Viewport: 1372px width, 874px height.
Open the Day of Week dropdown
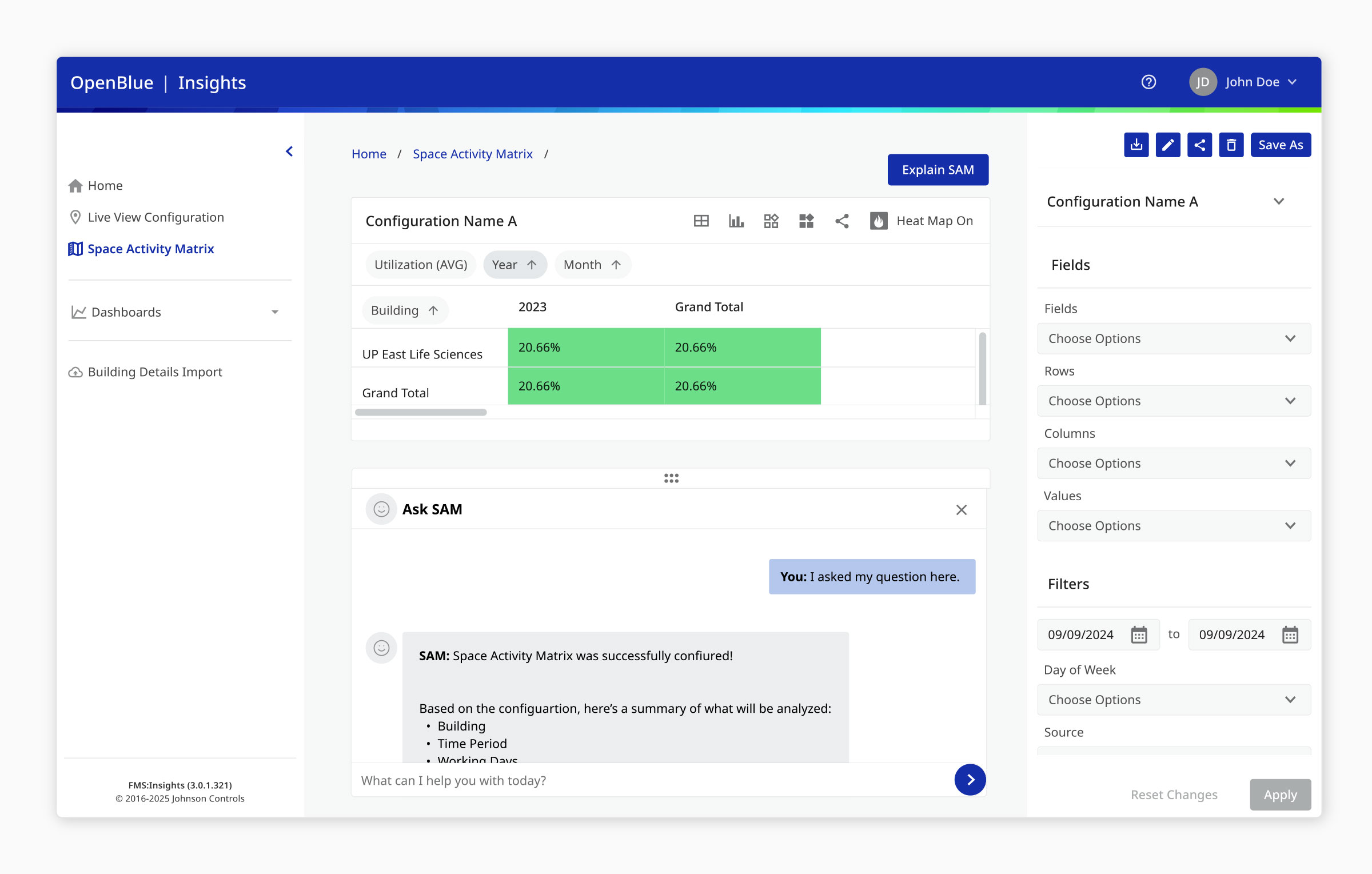point(1174,700)
